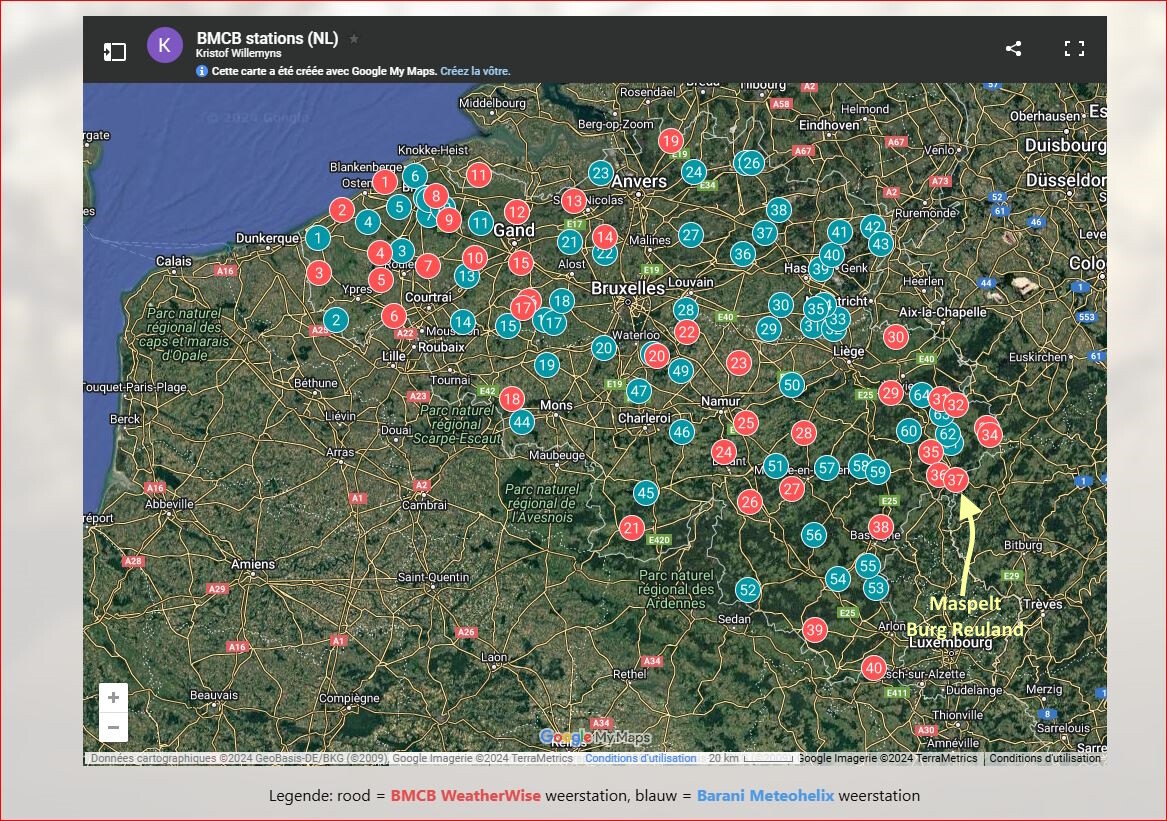Select red station marker 19 near Berg-op-Zoom
The width and height of the screenshot is (1167, 821).
coord(671,141)
